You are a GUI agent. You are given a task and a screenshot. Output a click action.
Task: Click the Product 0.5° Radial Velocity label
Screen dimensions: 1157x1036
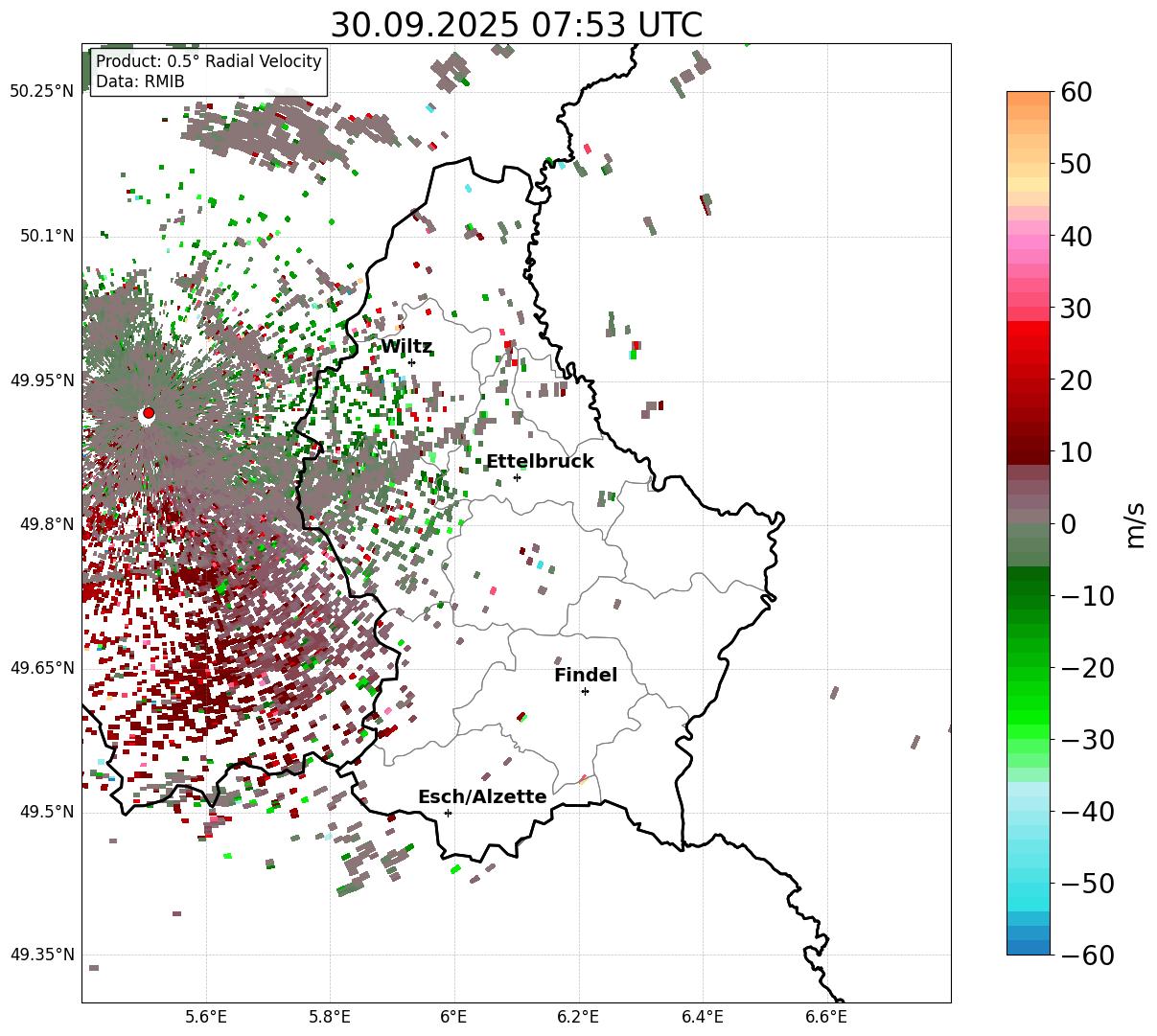209,61
